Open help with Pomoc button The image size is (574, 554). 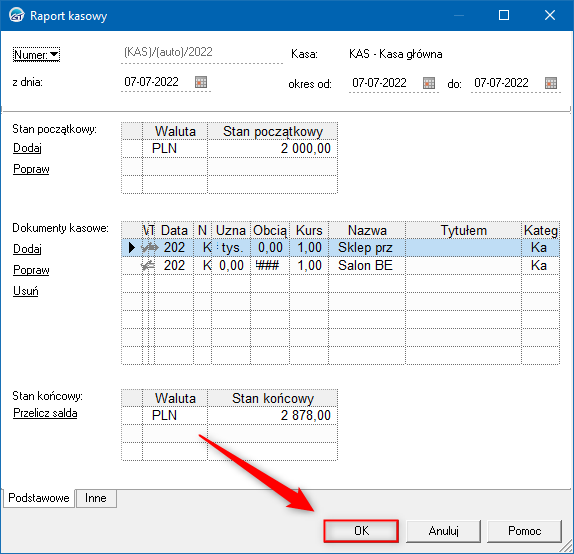pos(524,531)
